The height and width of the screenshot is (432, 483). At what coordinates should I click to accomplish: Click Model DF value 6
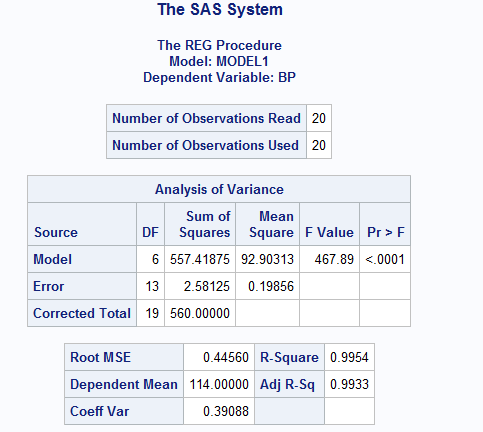tap(155, 259)
